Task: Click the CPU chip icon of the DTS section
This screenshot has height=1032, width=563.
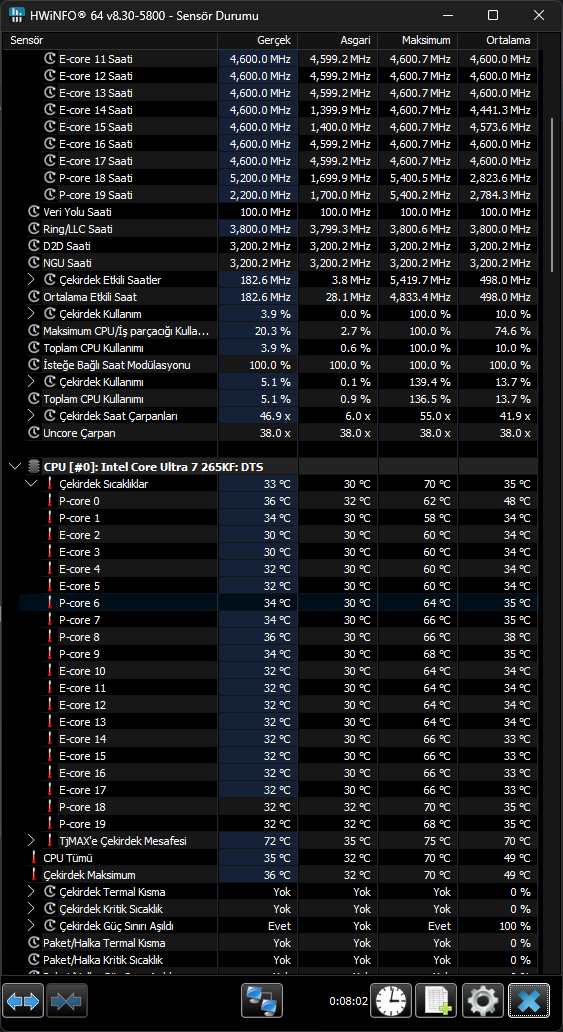Action: pos(34,467)
